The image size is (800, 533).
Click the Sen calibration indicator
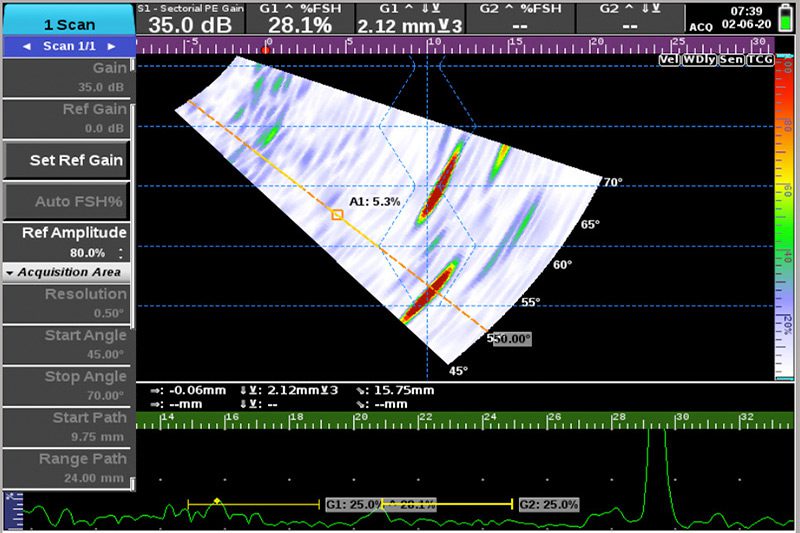tap(732, 60)
